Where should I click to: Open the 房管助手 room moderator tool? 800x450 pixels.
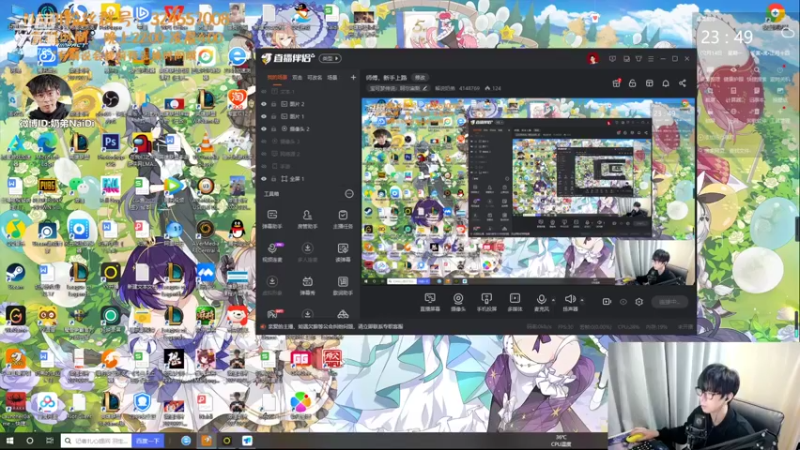(x=307, y=219)
